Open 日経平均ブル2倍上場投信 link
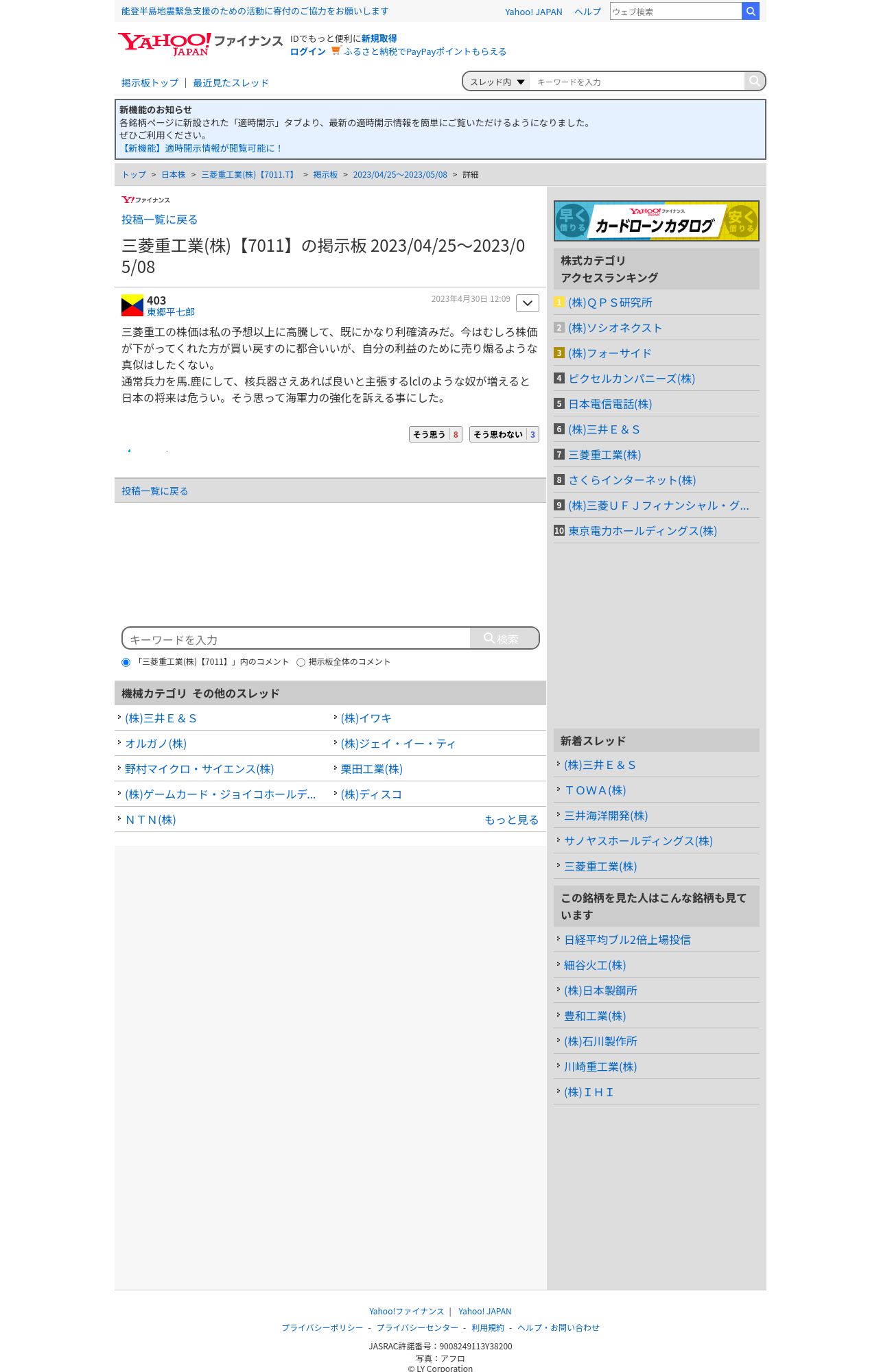The width and height of the screenshot is (881, 1372). click(x=627, y=940)
